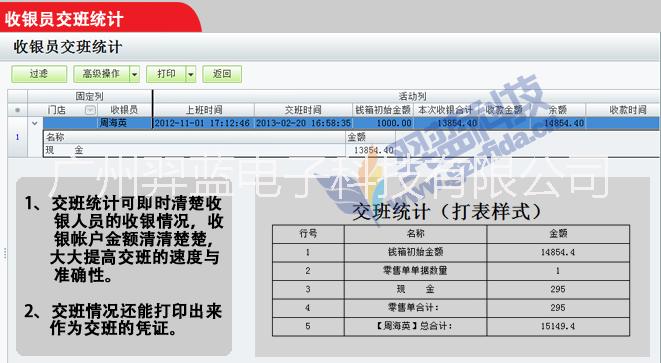Open the 门店 column filter dropdown icon

tap(90, 110)
